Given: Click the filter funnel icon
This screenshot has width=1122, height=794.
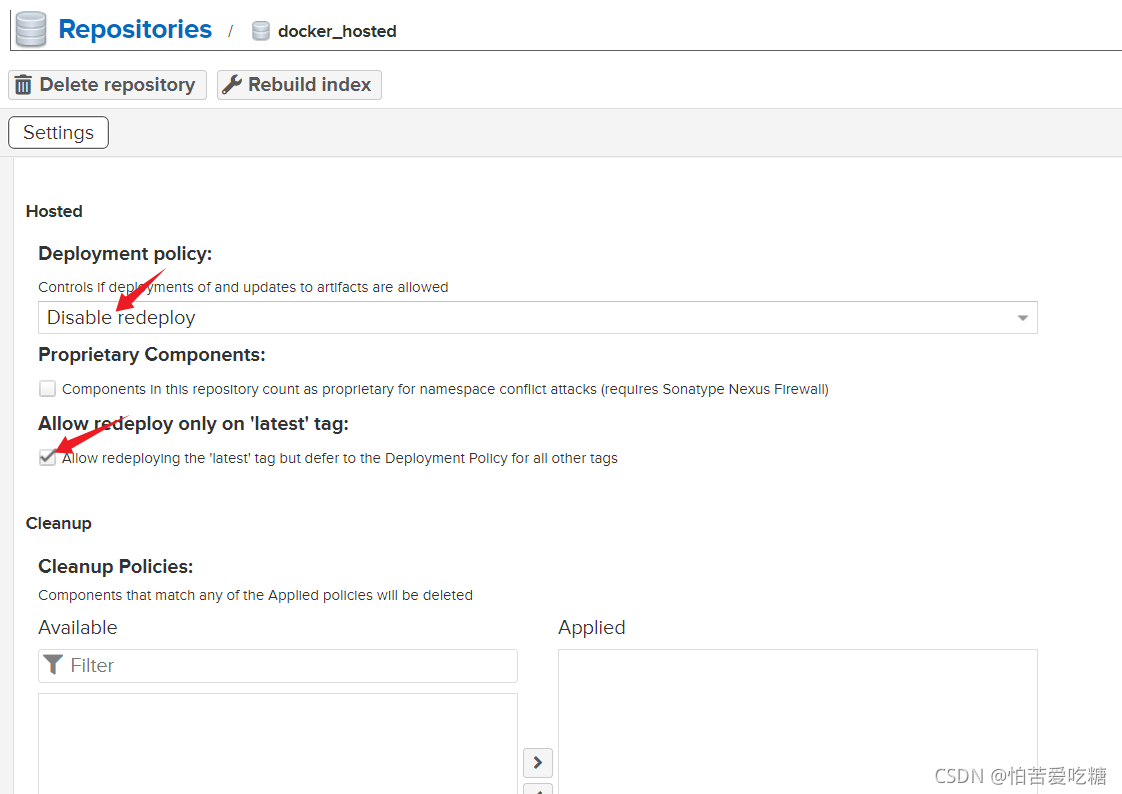Looking at the screenshot, I should (x=53, y=665).
